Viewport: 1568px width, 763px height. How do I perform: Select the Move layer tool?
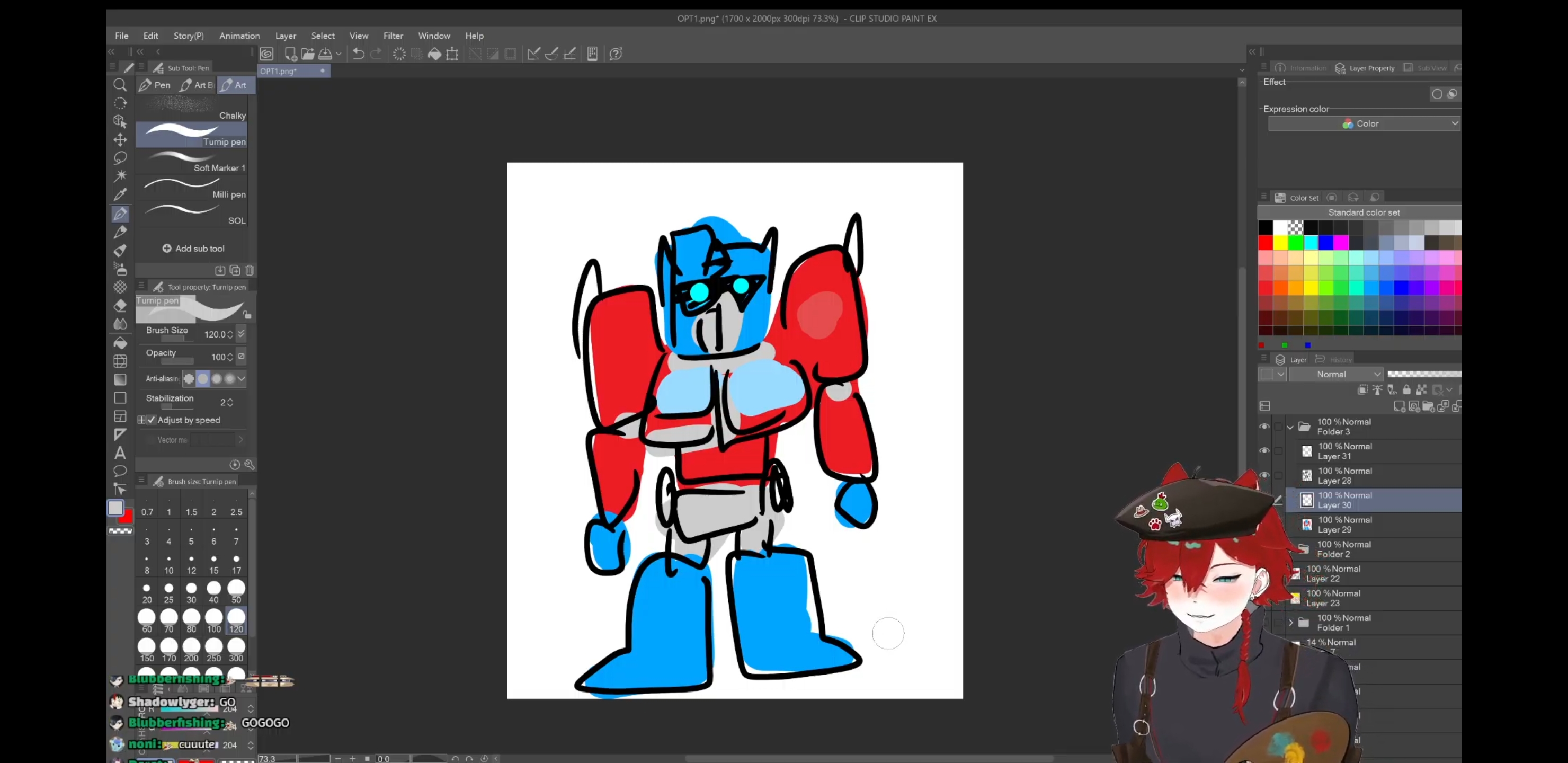(120, 139)
